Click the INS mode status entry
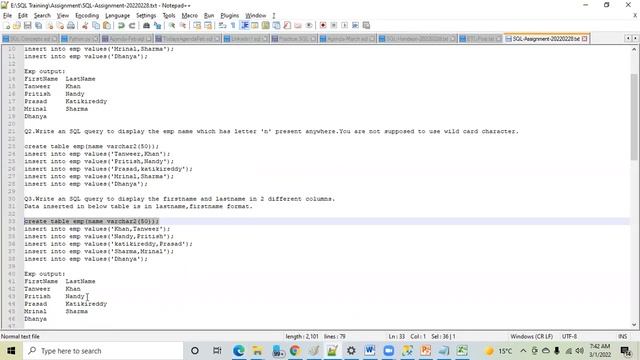This screenshot has height=360, width=640. click(622, 336)
